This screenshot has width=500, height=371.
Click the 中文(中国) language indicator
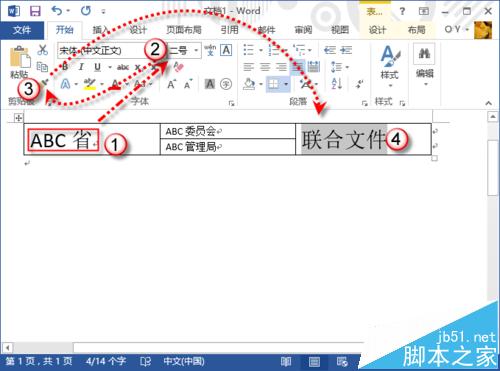click(x=184, y=361)
